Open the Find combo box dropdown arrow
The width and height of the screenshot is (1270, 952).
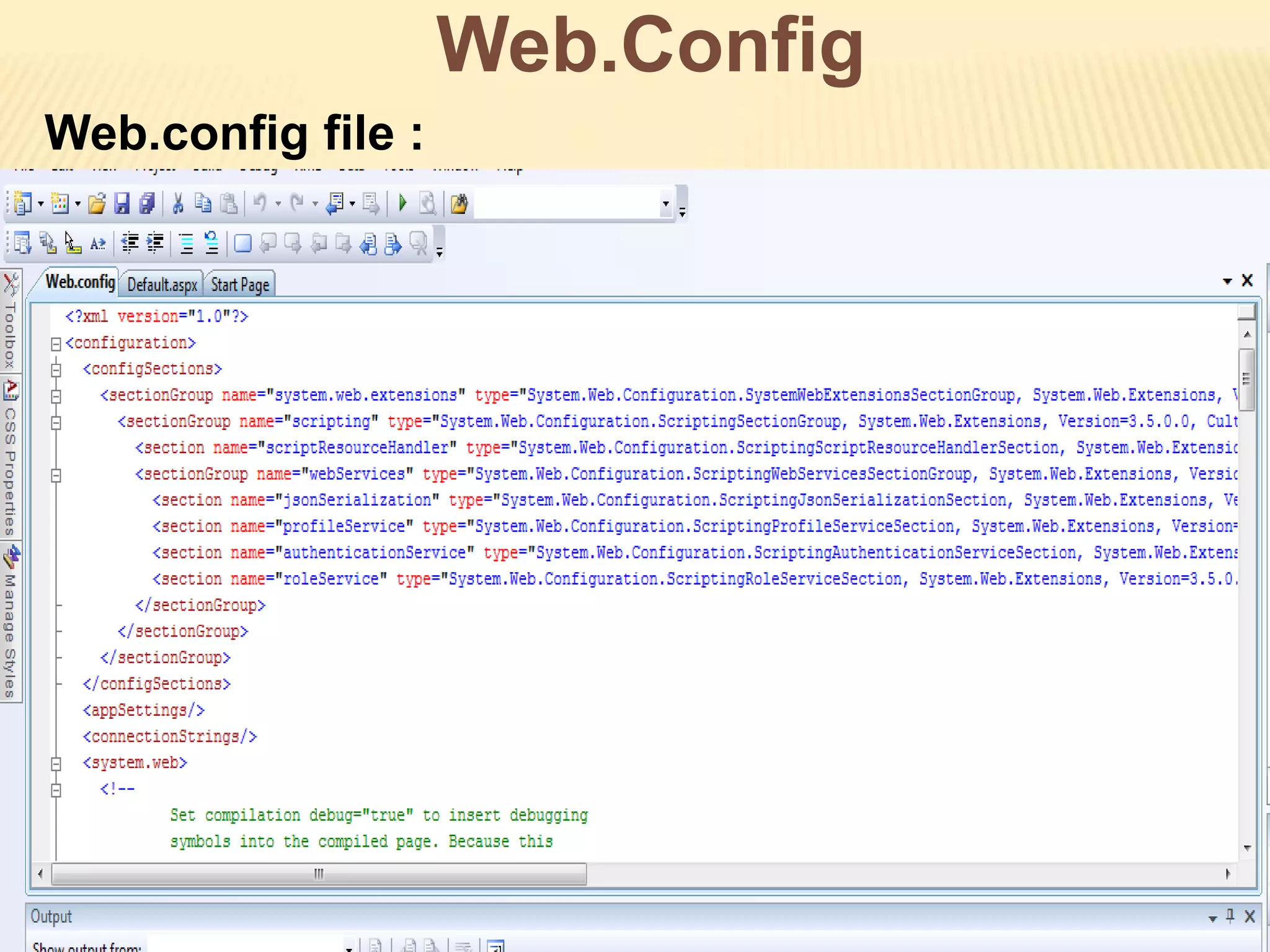[665, 204]
